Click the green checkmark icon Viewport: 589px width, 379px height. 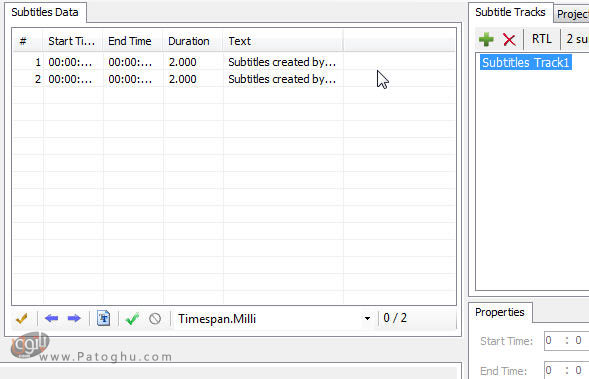pos(132,319)
